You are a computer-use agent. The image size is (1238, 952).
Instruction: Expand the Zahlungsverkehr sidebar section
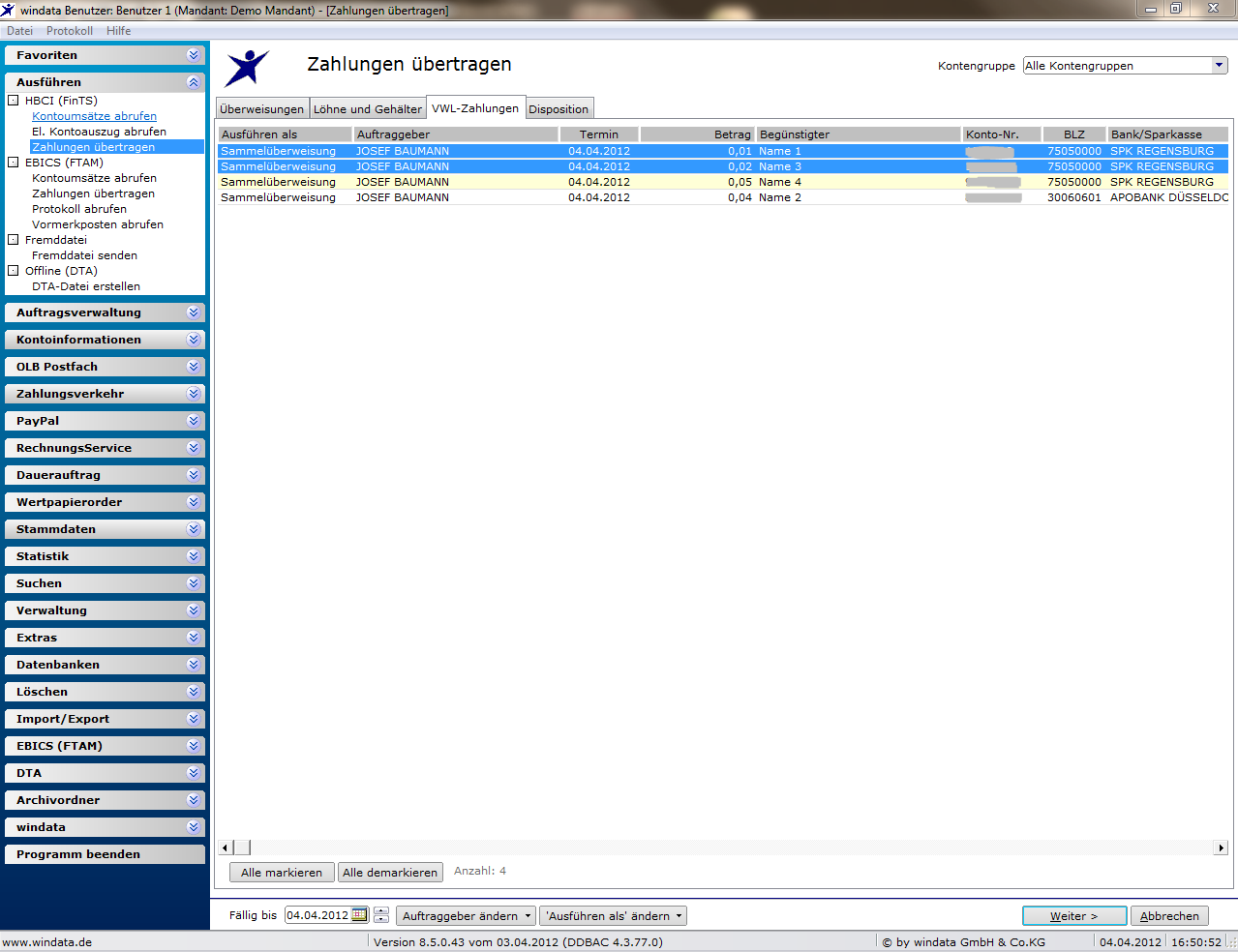194,394
